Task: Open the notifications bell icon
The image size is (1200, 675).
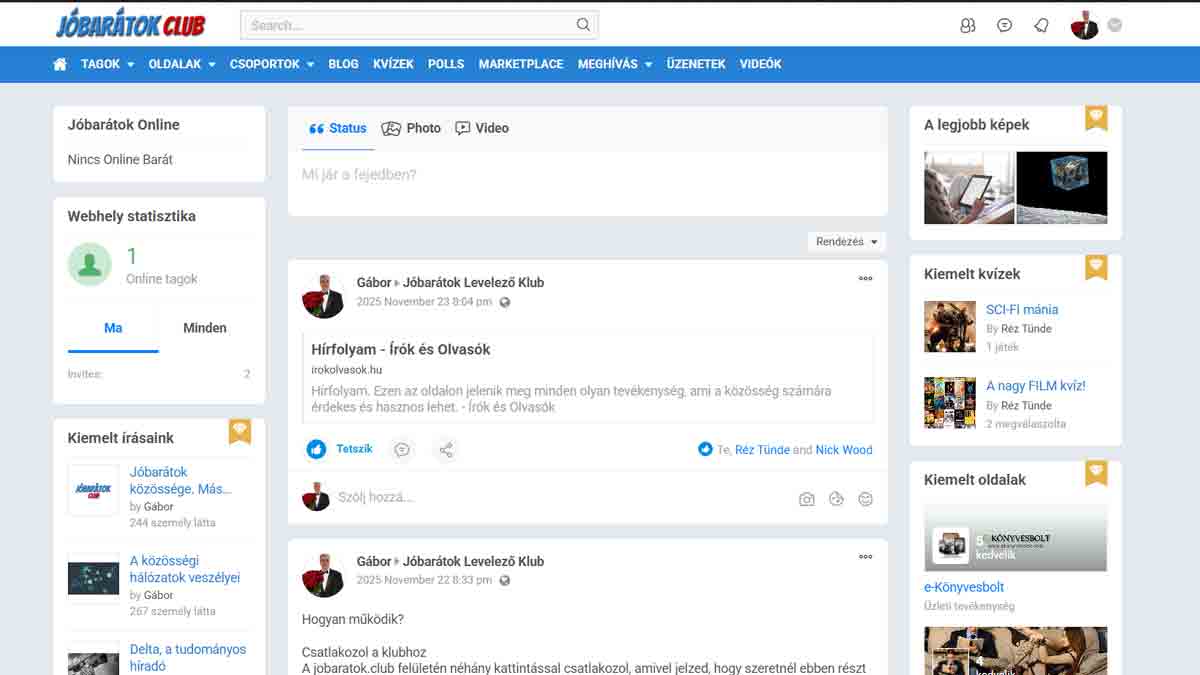Action: (1041, 26)
